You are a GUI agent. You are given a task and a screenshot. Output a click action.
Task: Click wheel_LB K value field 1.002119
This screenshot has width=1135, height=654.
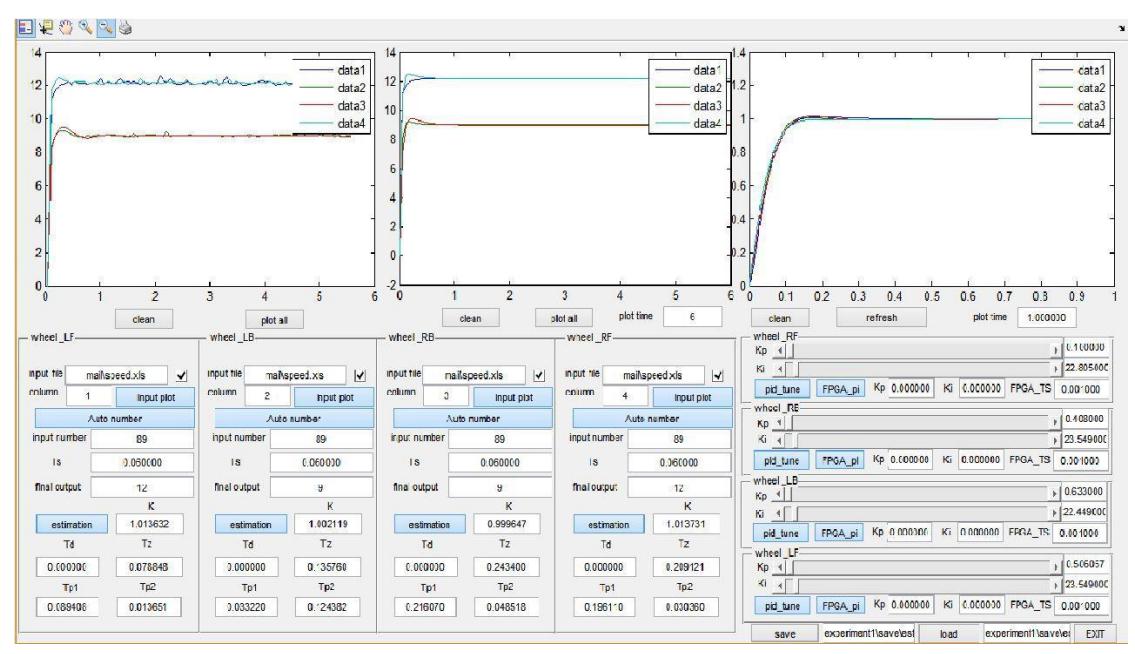point(329,524)
